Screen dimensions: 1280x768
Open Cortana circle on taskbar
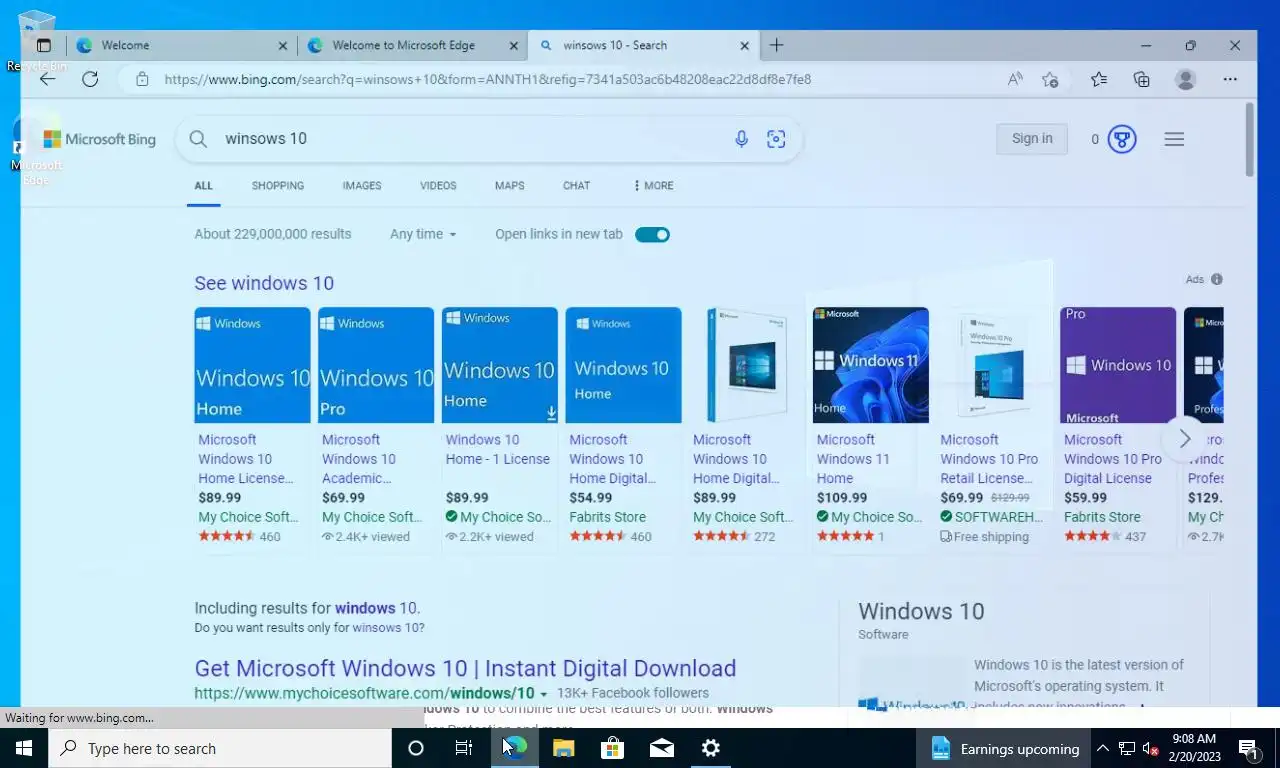(416, 748)
